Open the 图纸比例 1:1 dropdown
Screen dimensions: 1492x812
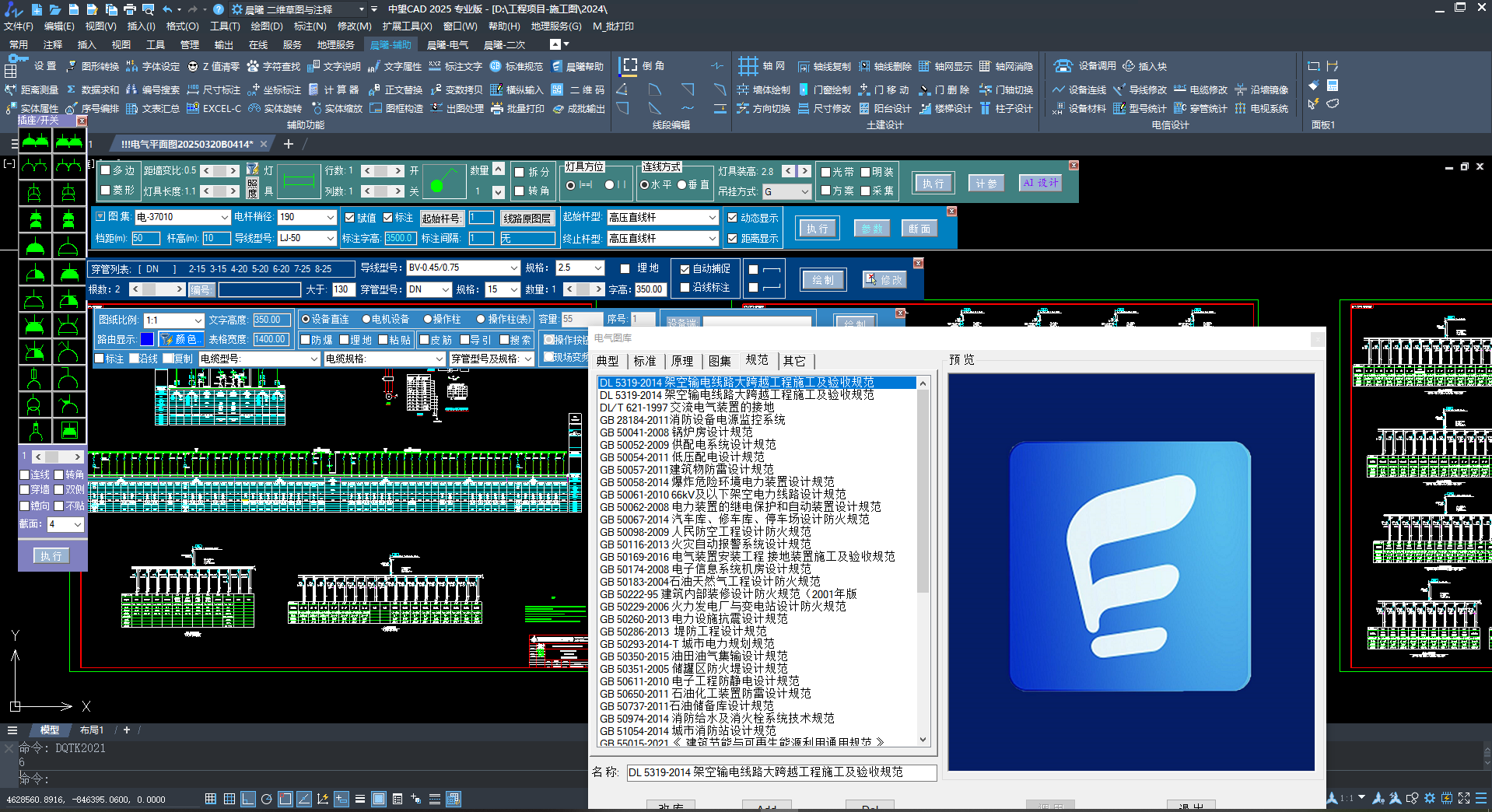point(198,320)
